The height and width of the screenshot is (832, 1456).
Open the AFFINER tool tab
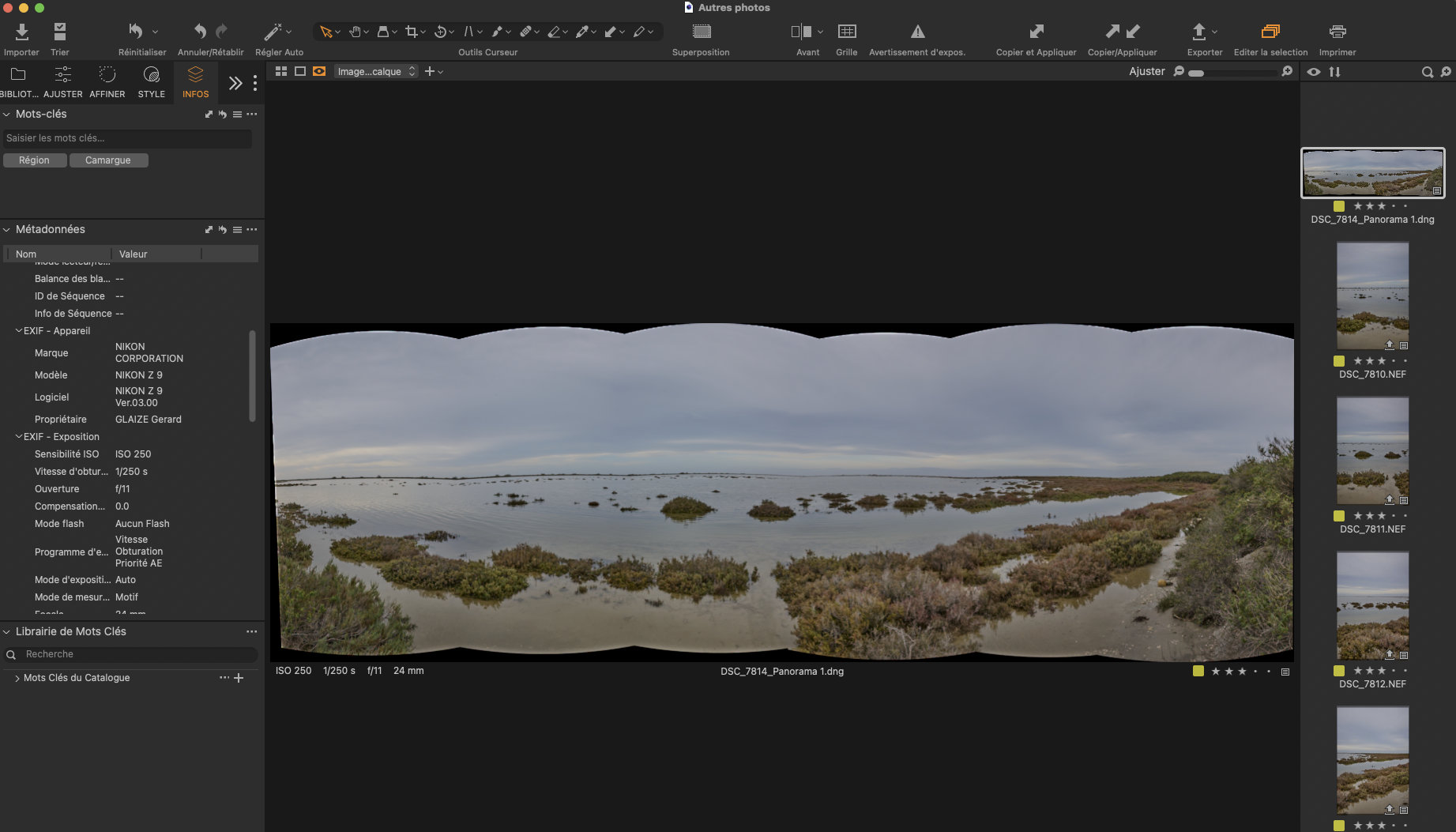pos(107,81)
